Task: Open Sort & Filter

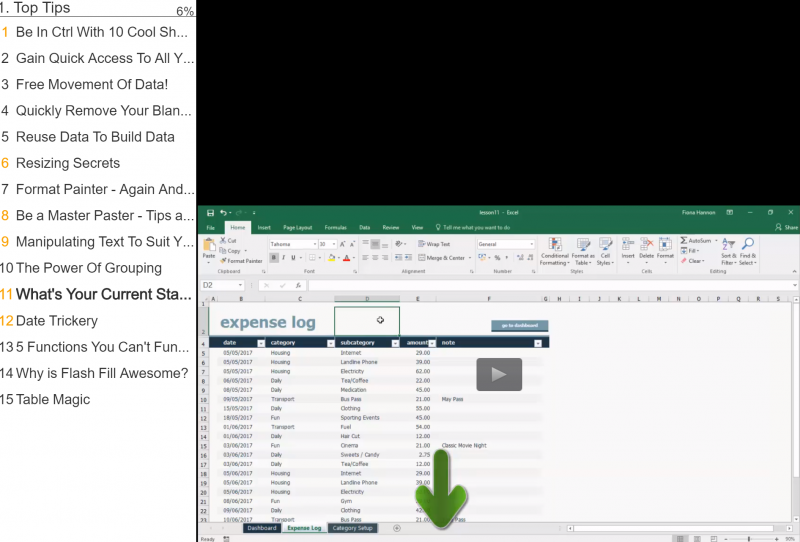Action: 728,251
